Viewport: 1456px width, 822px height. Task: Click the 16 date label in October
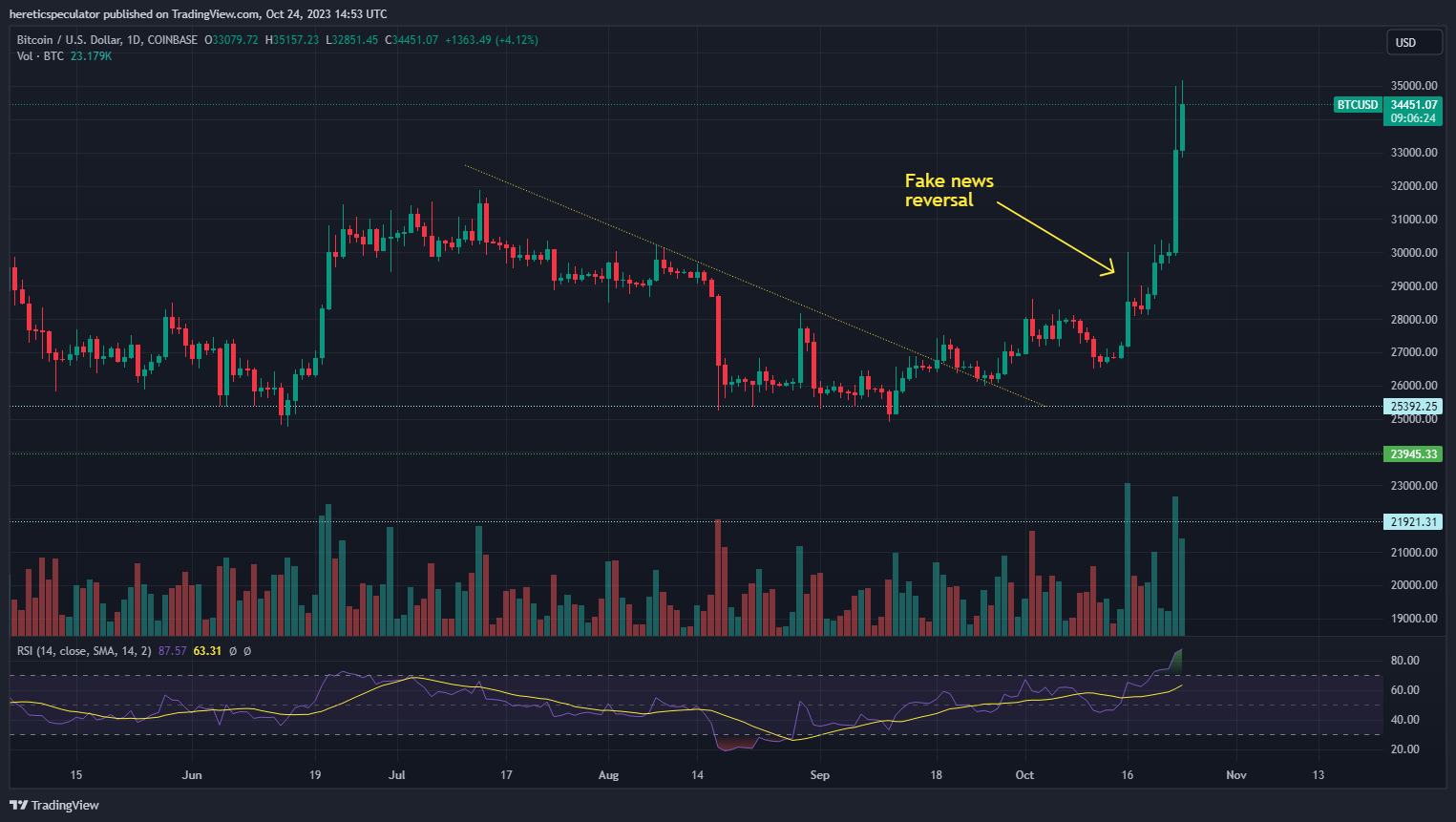click(1128, 775)
